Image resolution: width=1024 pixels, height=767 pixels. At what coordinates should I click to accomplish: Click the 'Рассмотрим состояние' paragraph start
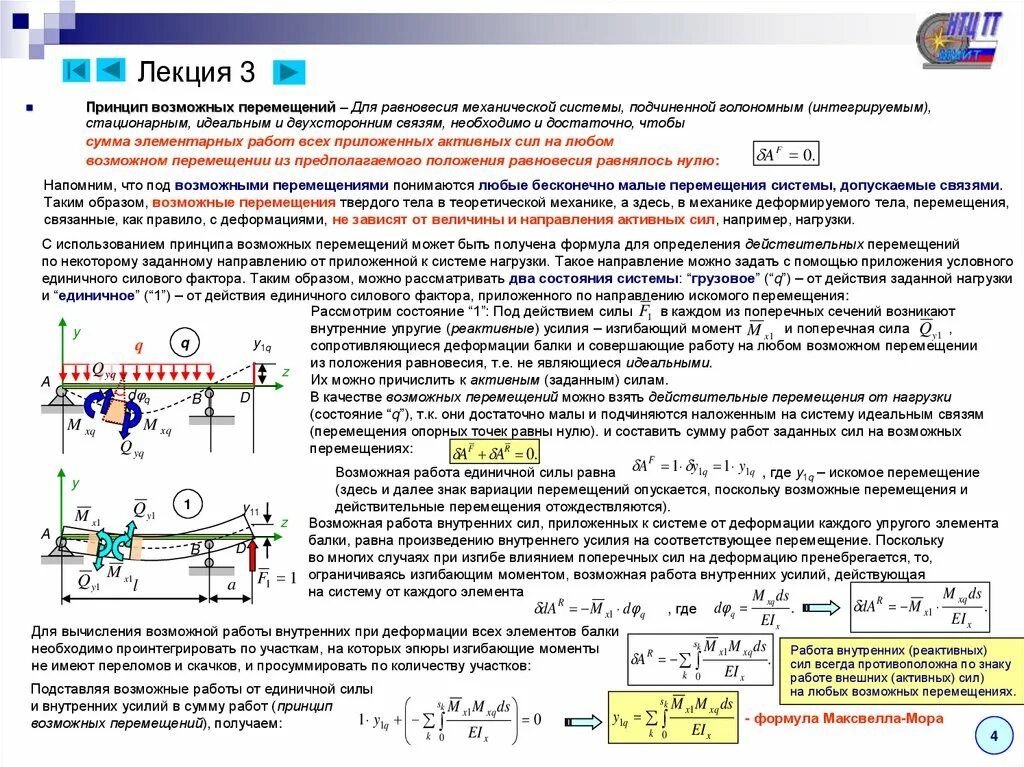point(387,312)
